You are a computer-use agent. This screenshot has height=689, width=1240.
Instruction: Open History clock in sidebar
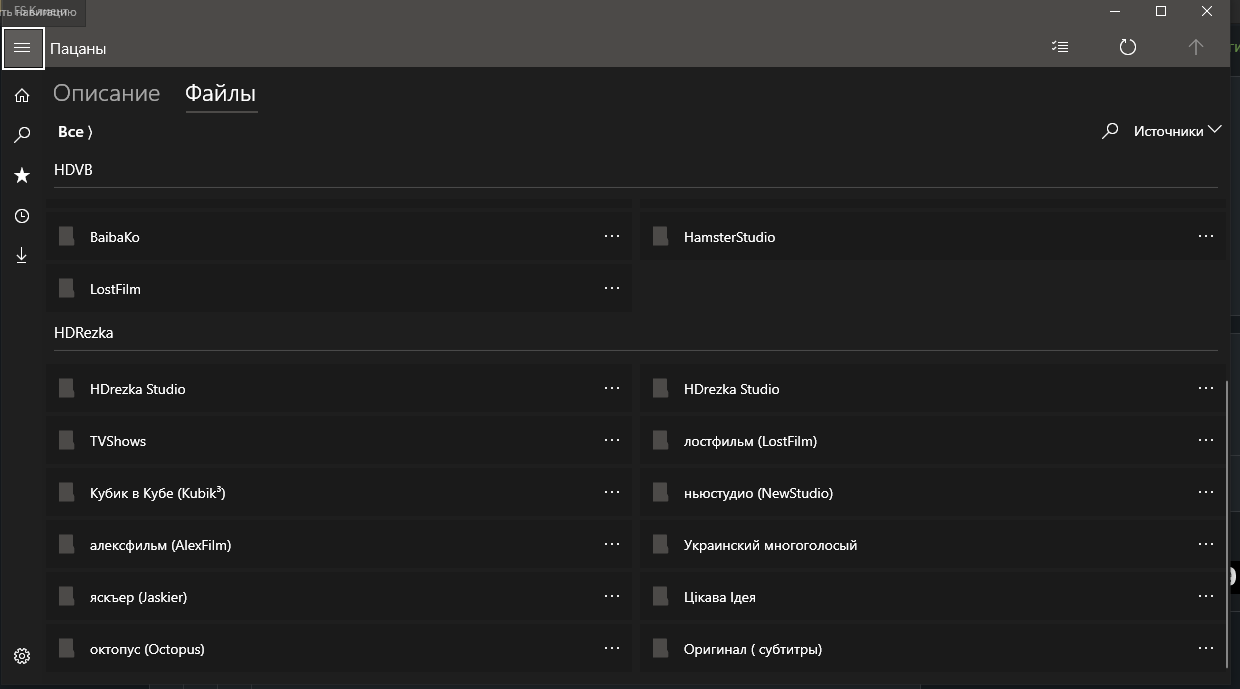tap(22, 216)
